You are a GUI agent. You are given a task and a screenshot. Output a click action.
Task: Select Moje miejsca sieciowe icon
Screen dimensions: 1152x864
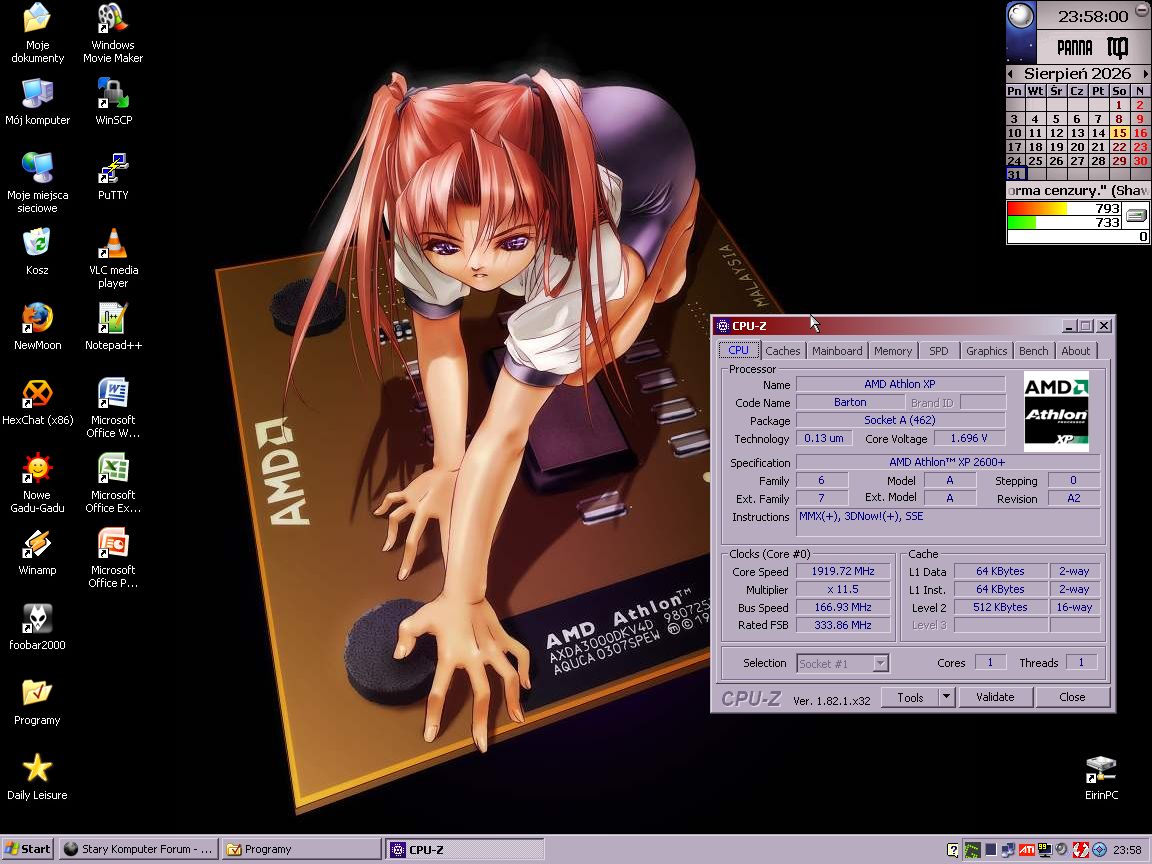(37, 183)
